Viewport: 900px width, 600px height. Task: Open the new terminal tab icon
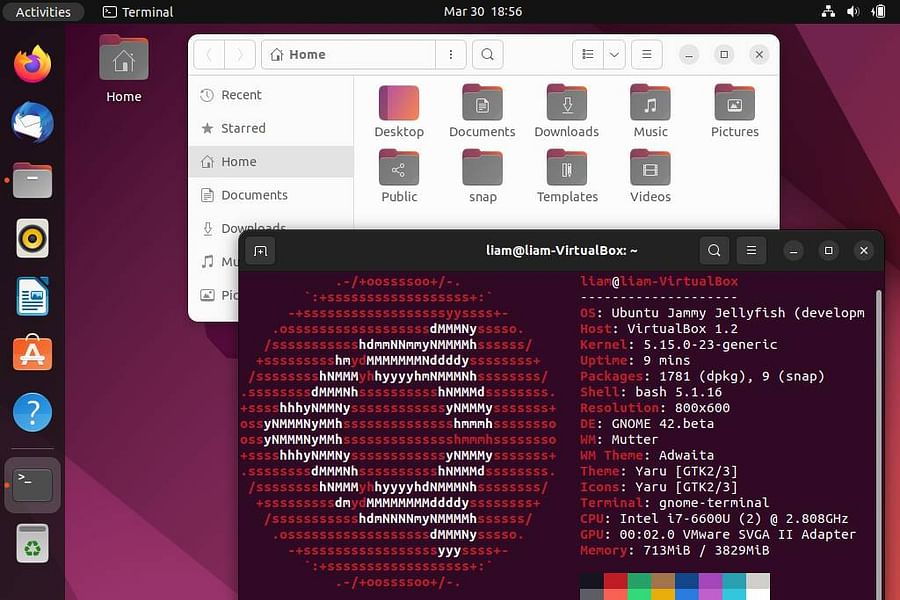coord(260,250)
